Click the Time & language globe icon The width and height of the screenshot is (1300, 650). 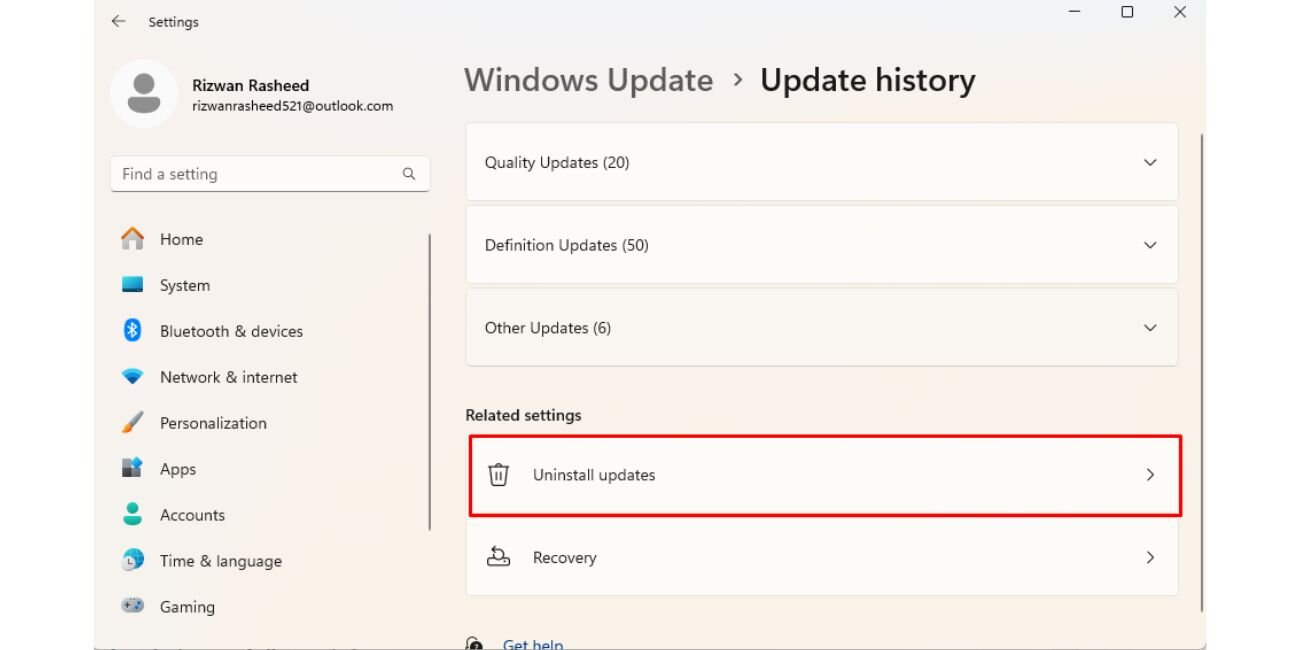pos(132,561)
